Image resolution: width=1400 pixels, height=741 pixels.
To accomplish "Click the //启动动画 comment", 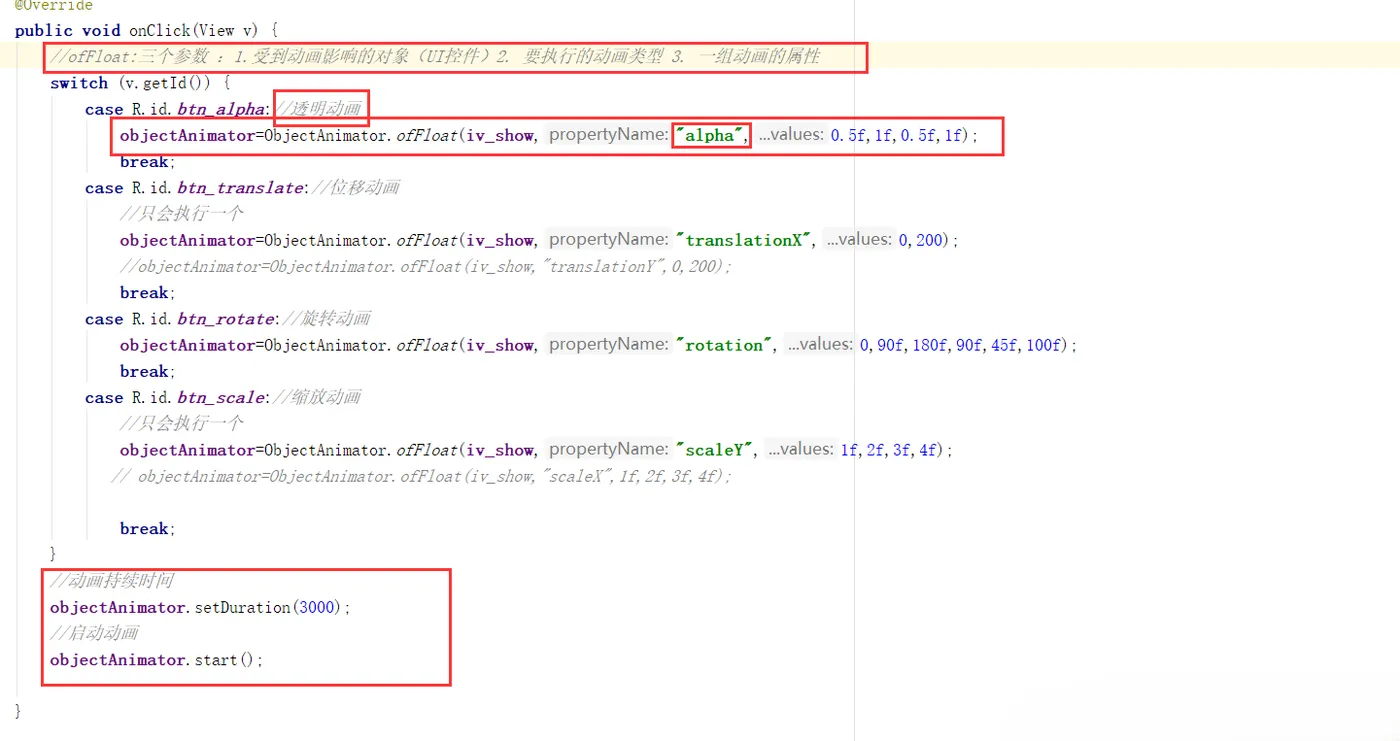I will point(94,633).
